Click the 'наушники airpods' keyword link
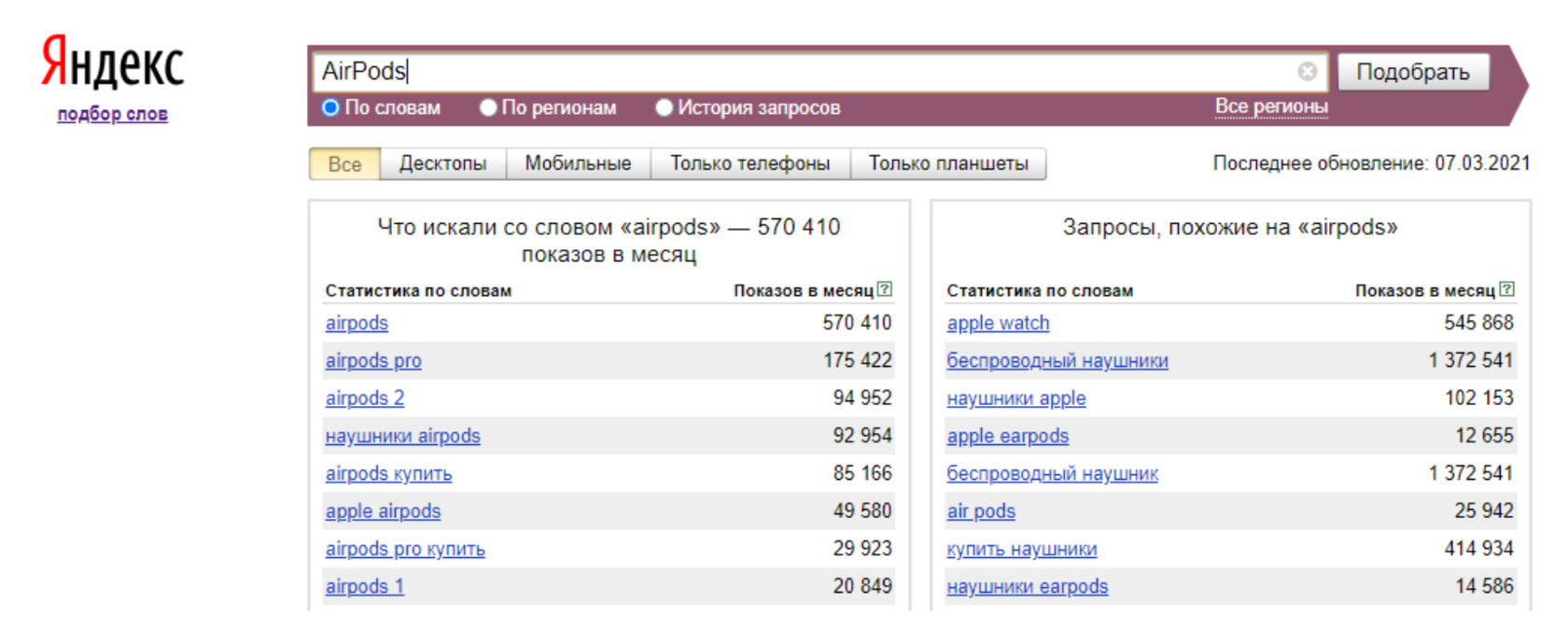 point(402,436)
